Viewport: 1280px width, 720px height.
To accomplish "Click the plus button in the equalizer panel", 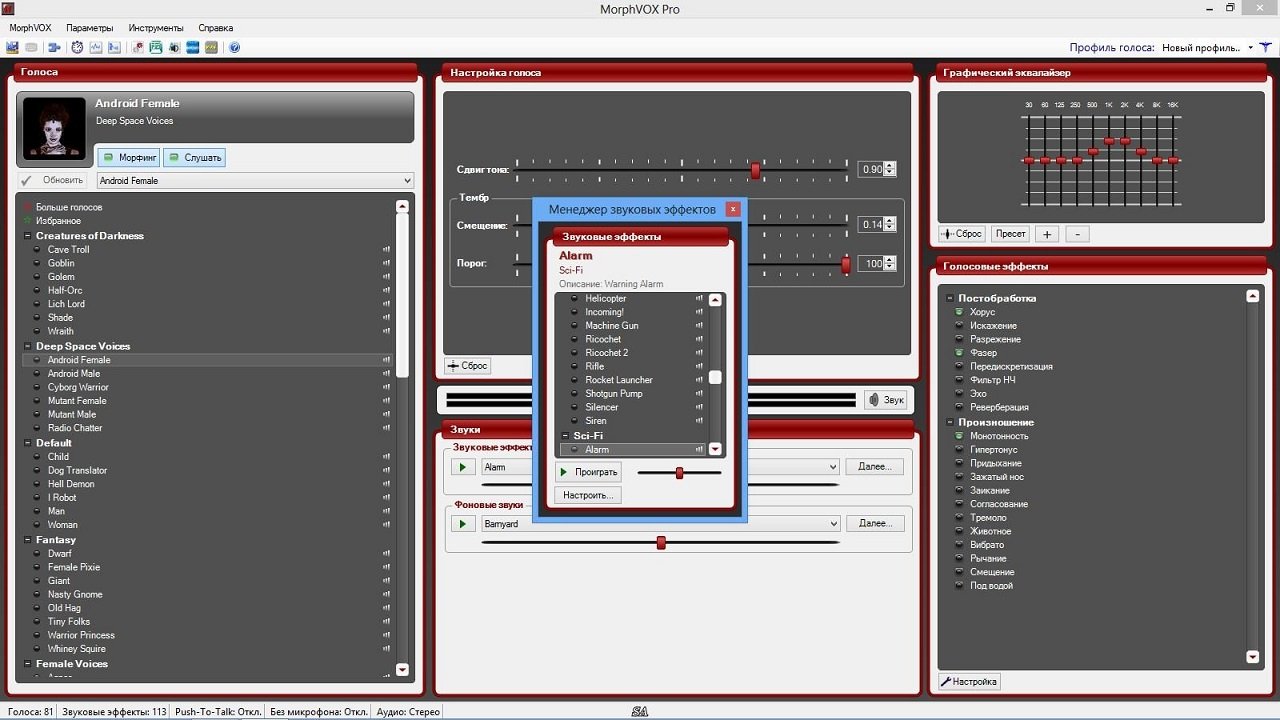I will click(1047, 234).
